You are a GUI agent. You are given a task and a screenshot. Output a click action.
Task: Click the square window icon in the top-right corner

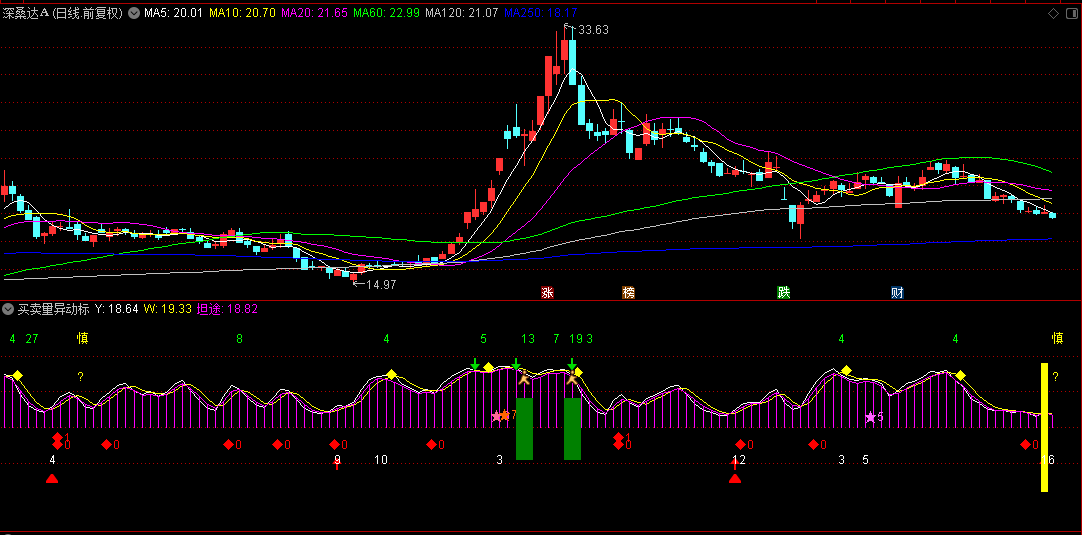(x=1071, y=13)
